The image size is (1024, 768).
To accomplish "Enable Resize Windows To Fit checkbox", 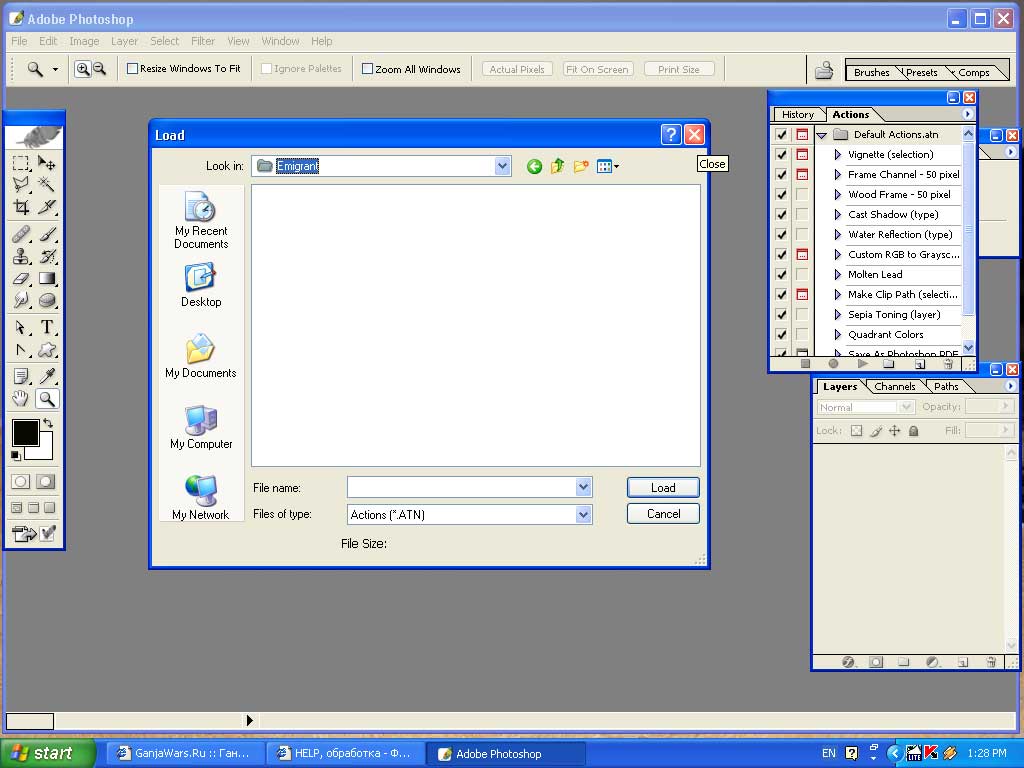I will tap(132, 69).
